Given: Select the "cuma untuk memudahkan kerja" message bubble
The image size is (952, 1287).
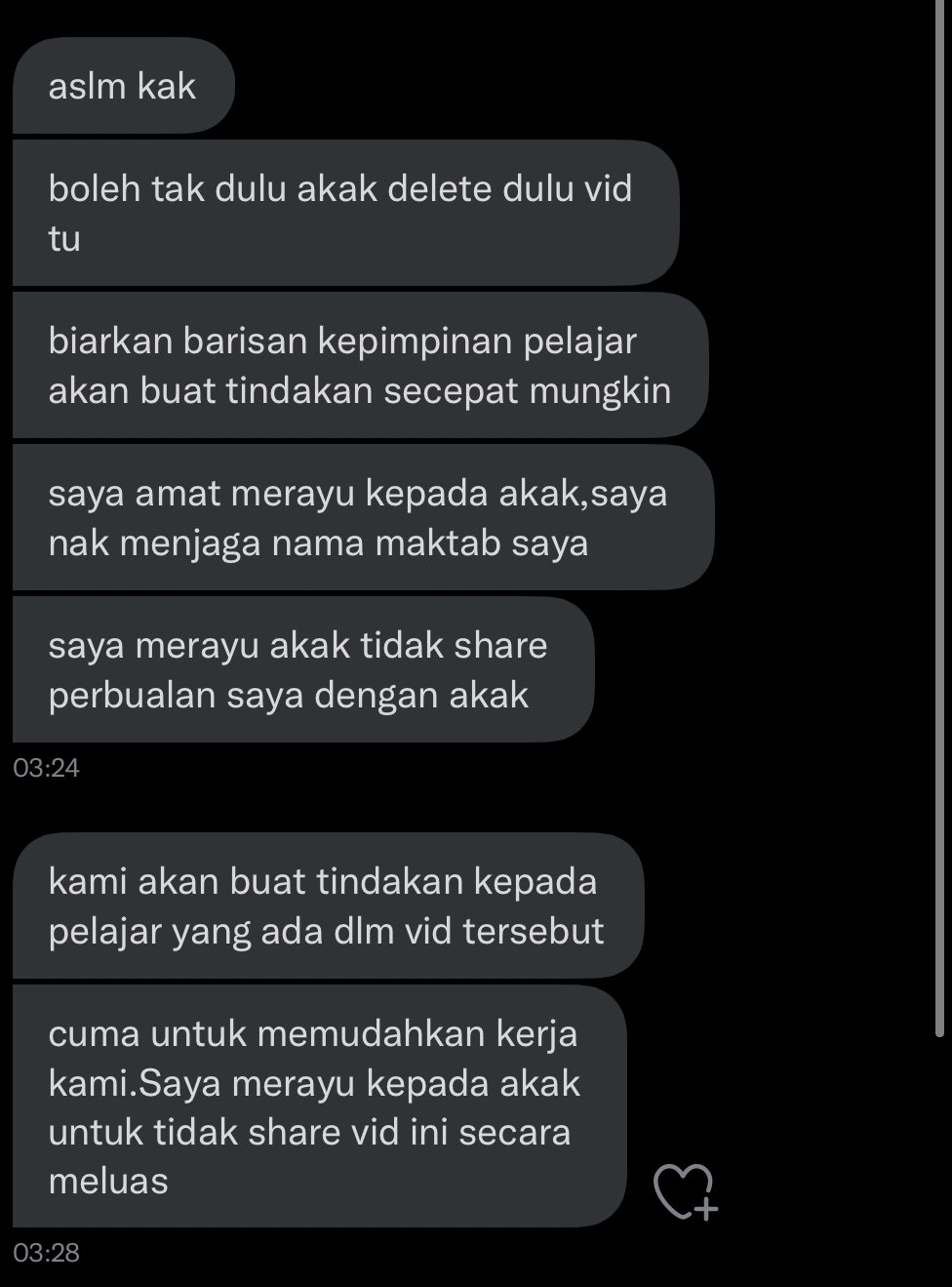Looking at the screenshot, I should tap(319, 1106).
